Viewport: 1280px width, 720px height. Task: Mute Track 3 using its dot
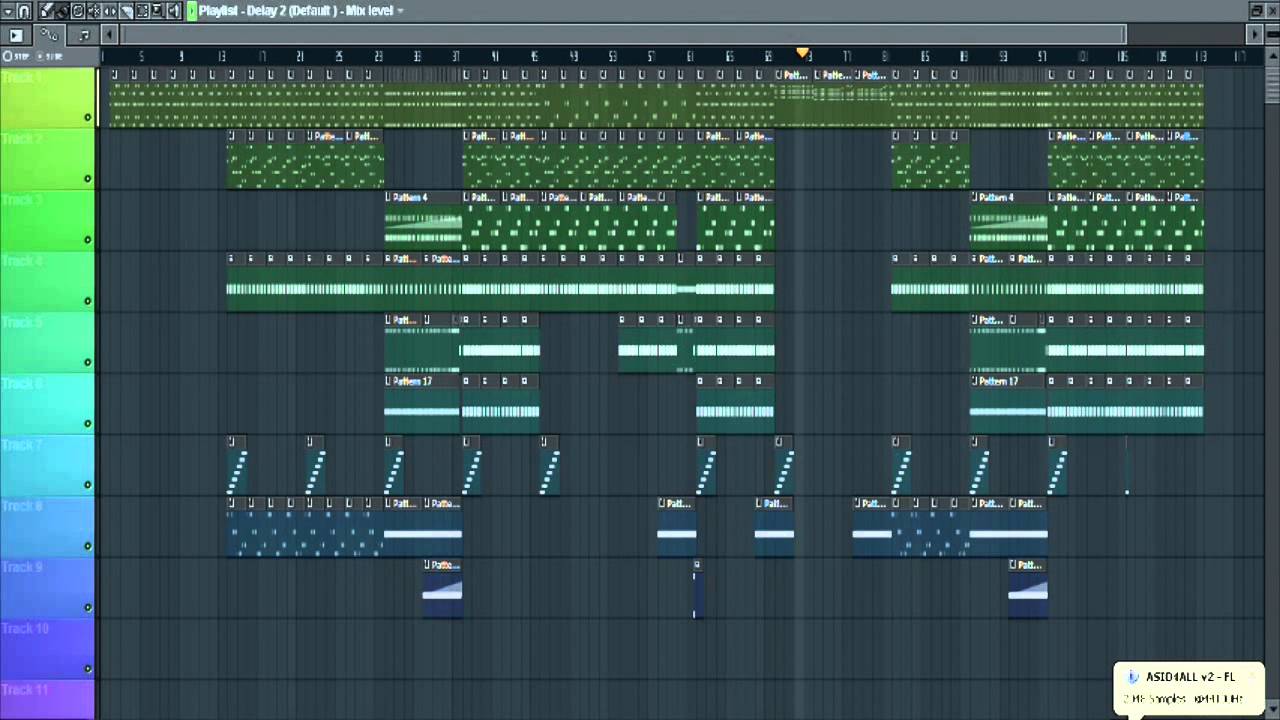pos(87,239)
